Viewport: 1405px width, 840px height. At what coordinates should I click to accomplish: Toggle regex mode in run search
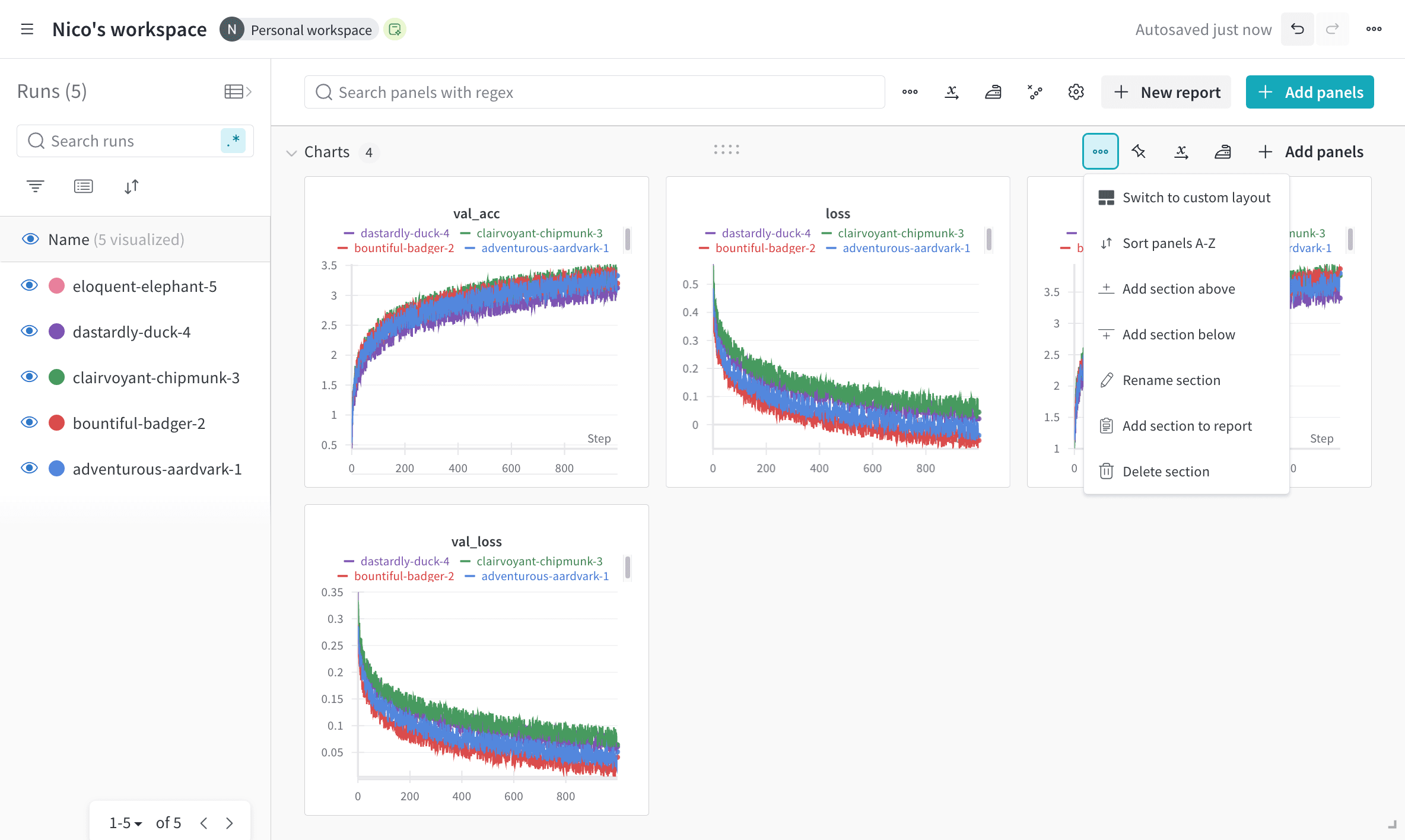[x=233, y=141]
